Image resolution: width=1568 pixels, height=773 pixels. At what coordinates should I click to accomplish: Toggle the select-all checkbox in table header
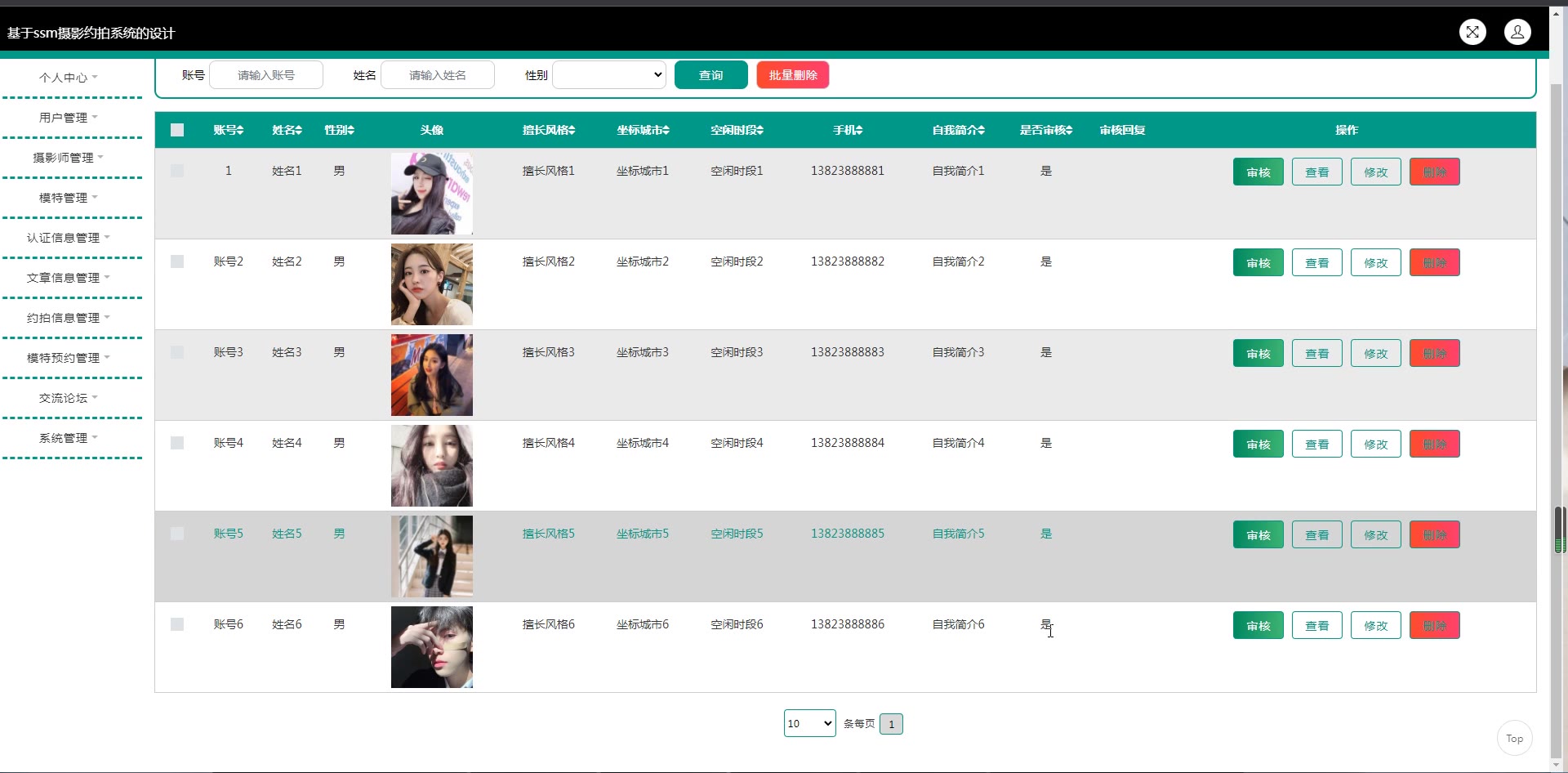(x=177, y=130)
